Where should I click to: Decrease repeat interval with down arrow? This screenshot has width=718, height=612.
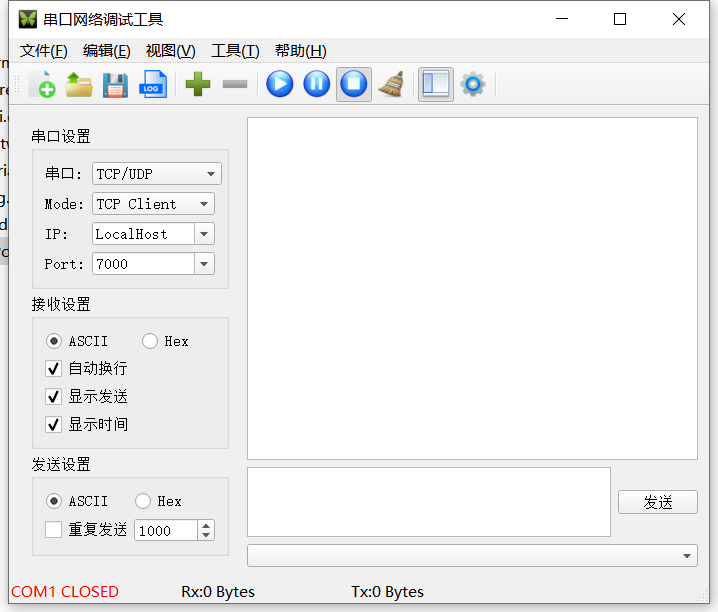pos(206,535)
